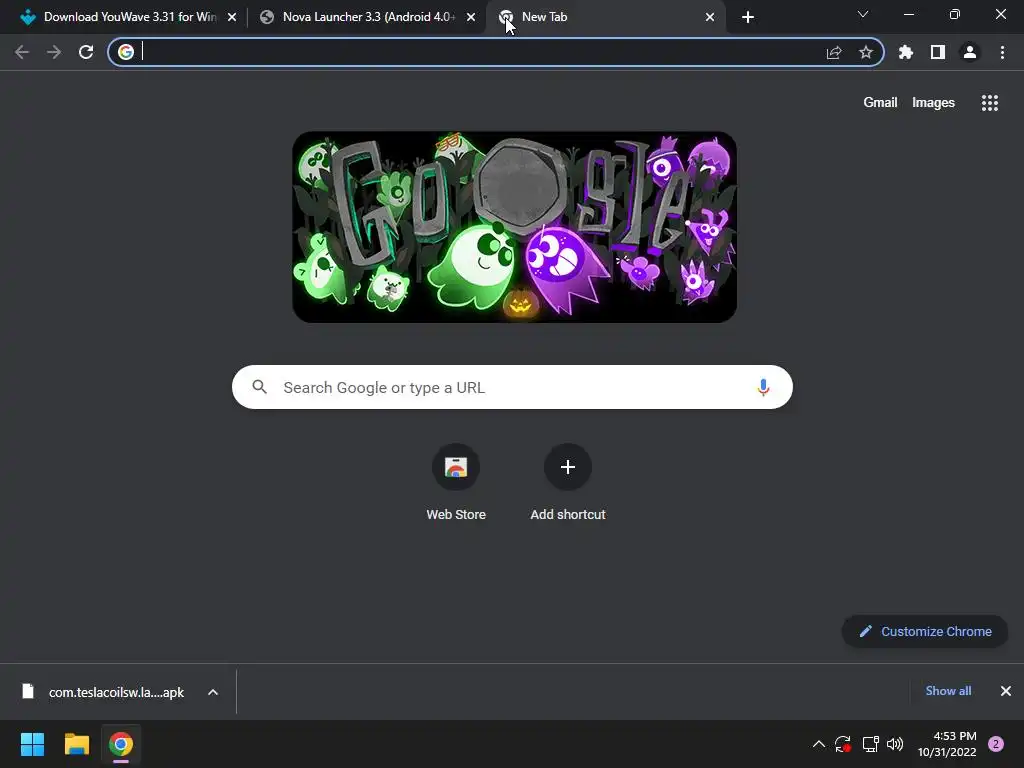Share this page via share icon

point(834,52)
